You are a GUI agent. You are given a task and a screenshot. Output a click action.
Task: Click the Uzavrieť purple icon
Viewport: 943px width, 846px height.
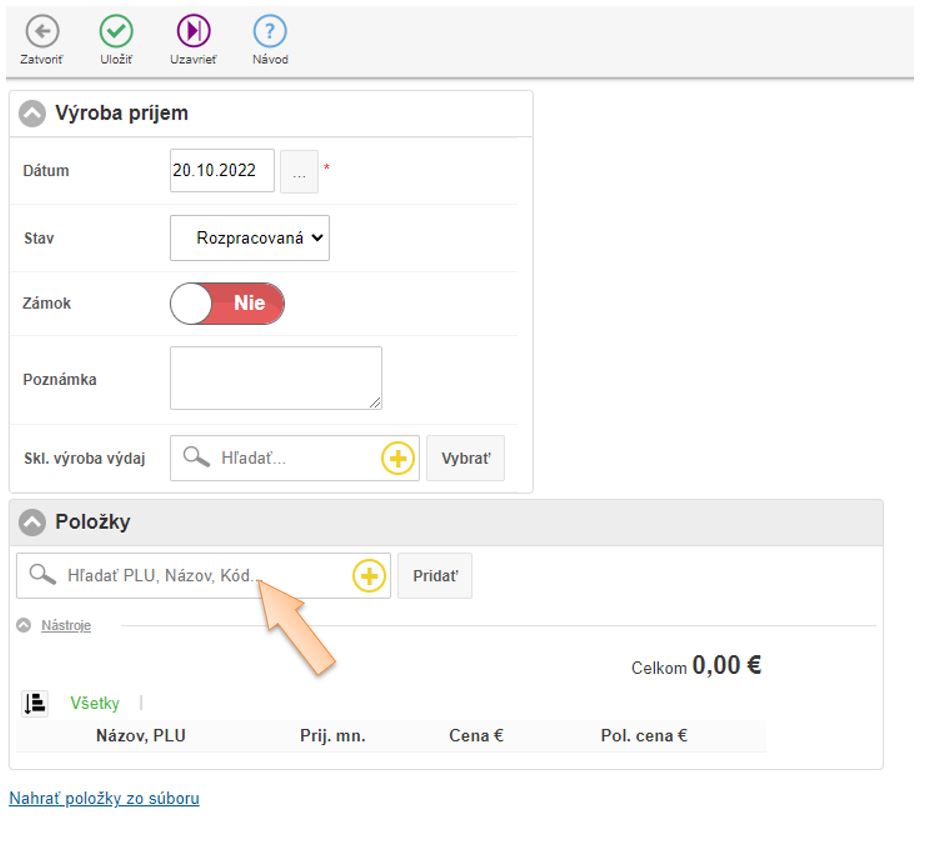coord(193,32)
